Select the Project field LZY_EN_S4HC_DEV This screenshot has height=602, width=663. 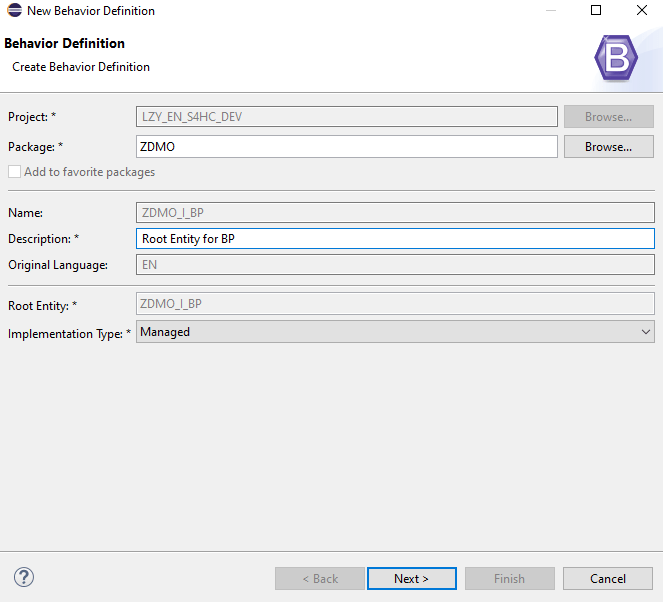[x=346, y=117]
